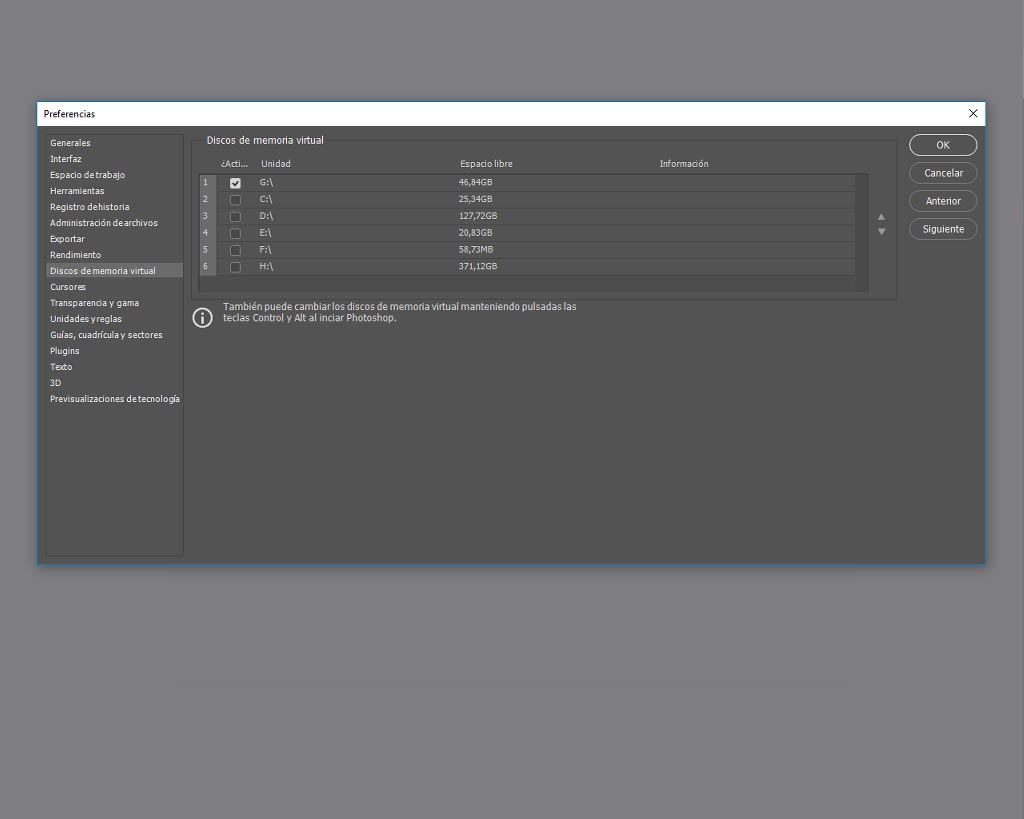
Task: Advance to next section with Siguiente
Action: [943, 229]
